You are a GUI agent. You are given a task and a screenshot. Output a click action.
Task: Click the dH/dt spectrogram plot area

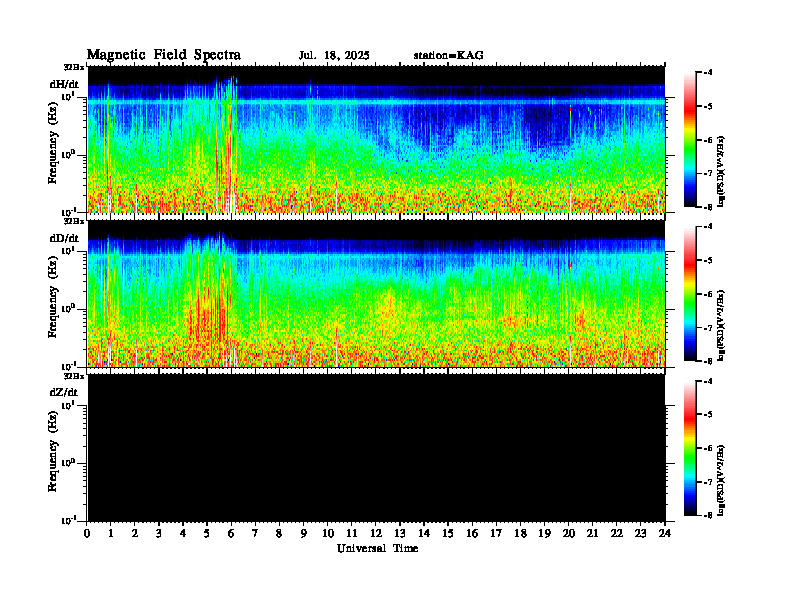click(x=376, y=139)
